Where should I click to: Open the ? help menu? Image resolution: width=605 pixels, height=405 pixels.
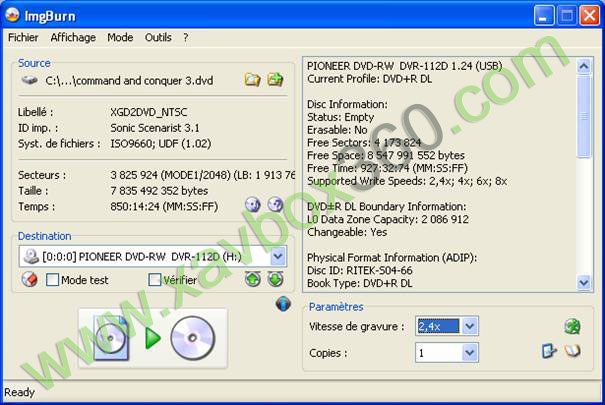pos(186,37)
